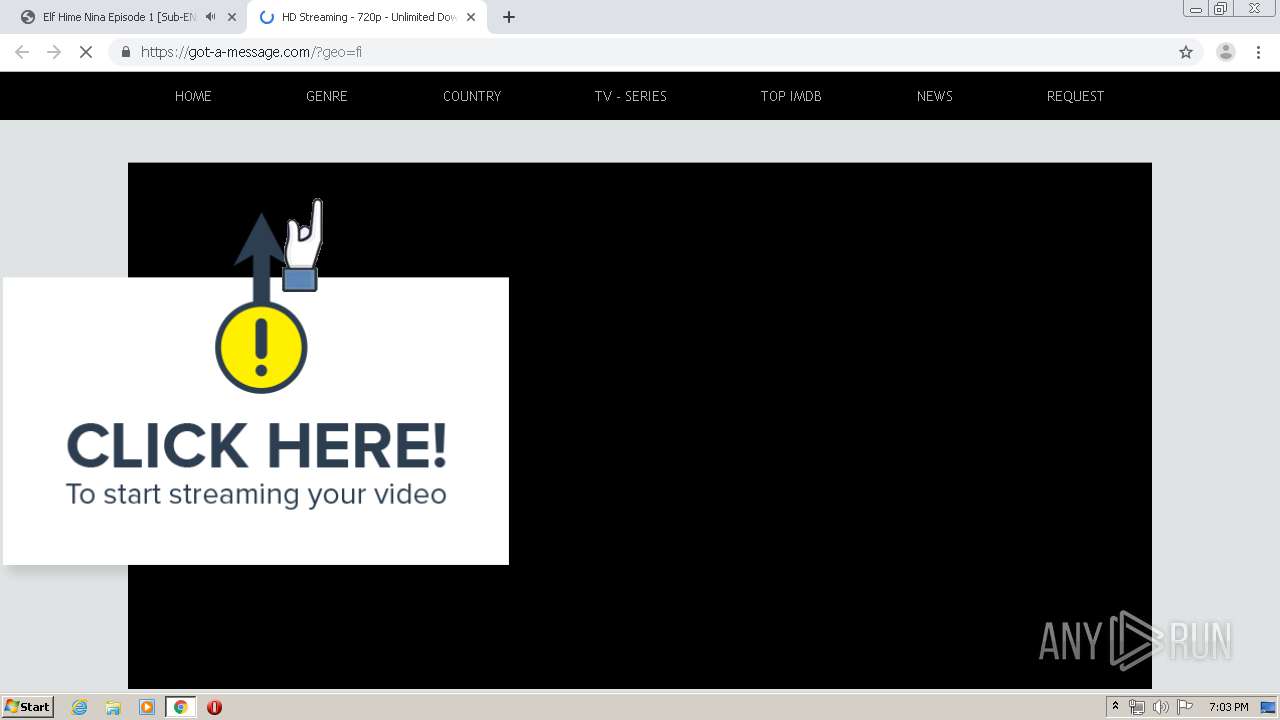Click the yellow exclamation mark icon
This screenshot has width=1280, height=720.
(x=261, y=347)
